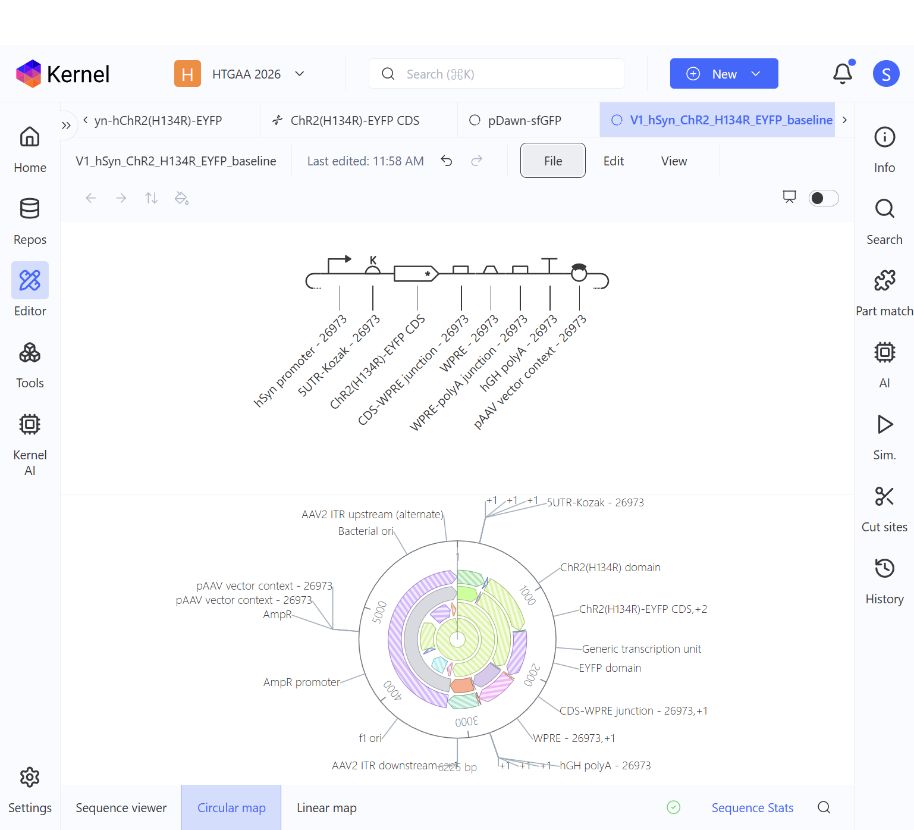Open the File menu
This screenshot has width=914, height=830.
click(553, 160)
